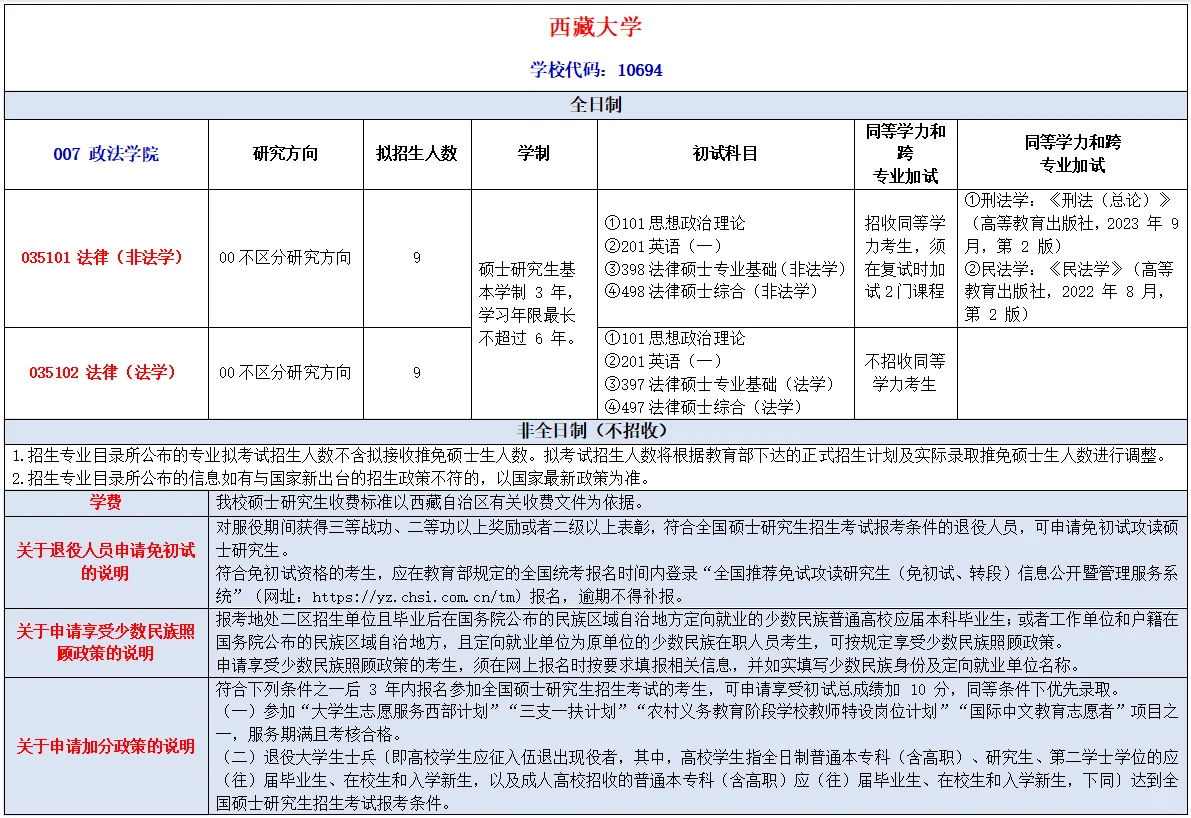This screenshot has height=818, width=1191.
Task: Click the 初试总成绩加10分 sentence
Action: click(x=668, y=690)
